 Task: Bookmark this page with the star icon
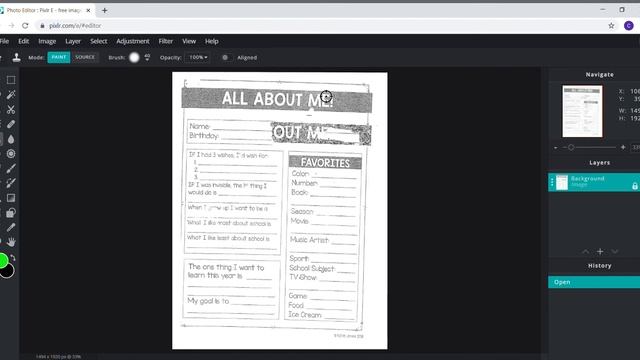611,26
